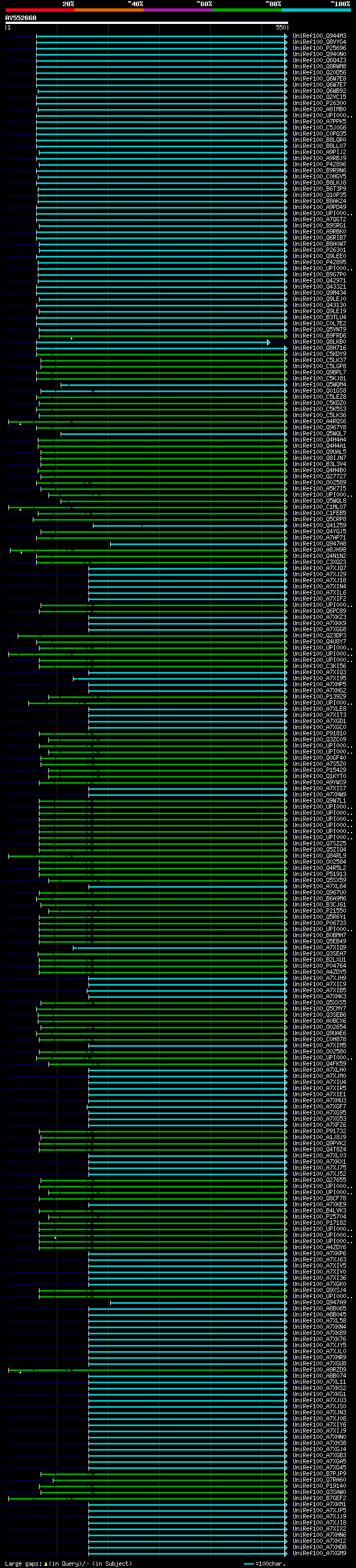Click the green ~80% identity legend bar
Image resolution: width=356 pixels, height=1568 pixels.
coord(247,10)
